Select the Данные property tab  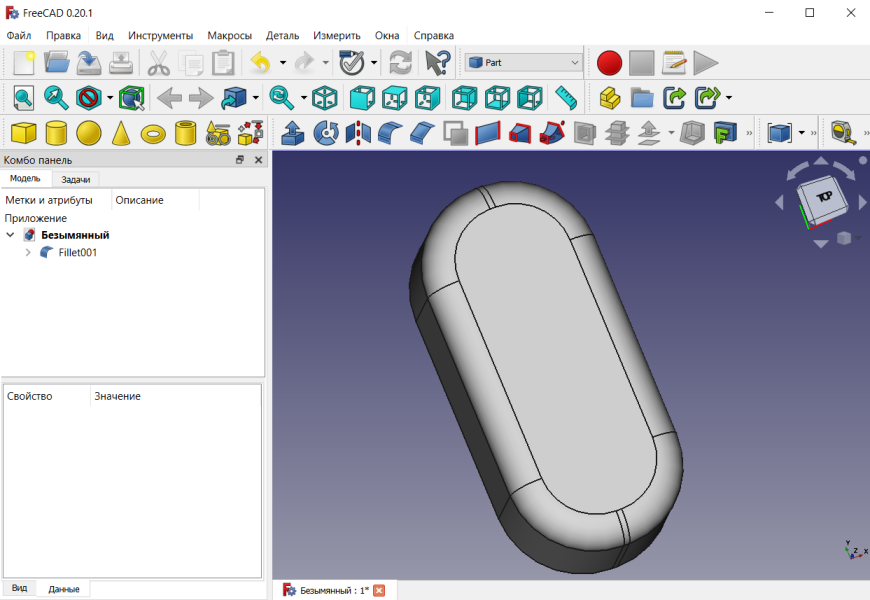(64, 589)
